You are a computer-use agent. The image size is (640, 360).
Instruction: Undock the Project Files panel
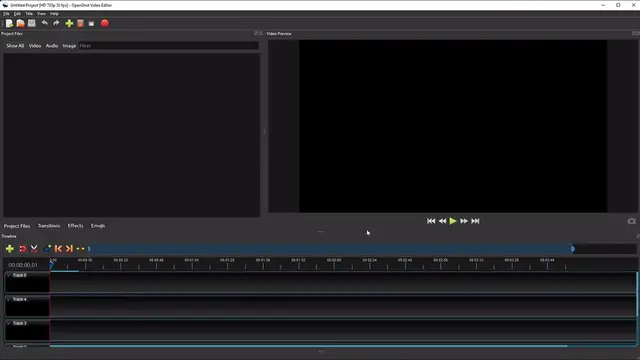tap(256, 33)
